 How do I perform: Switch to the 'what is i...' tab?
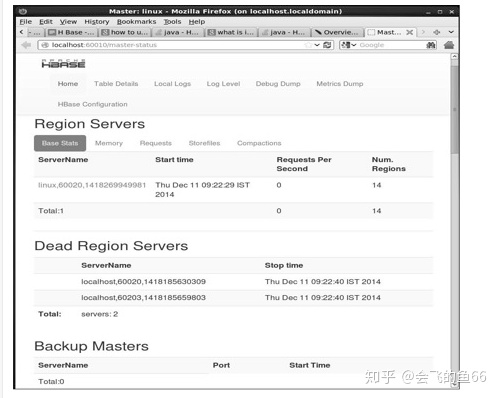(231, 32)
